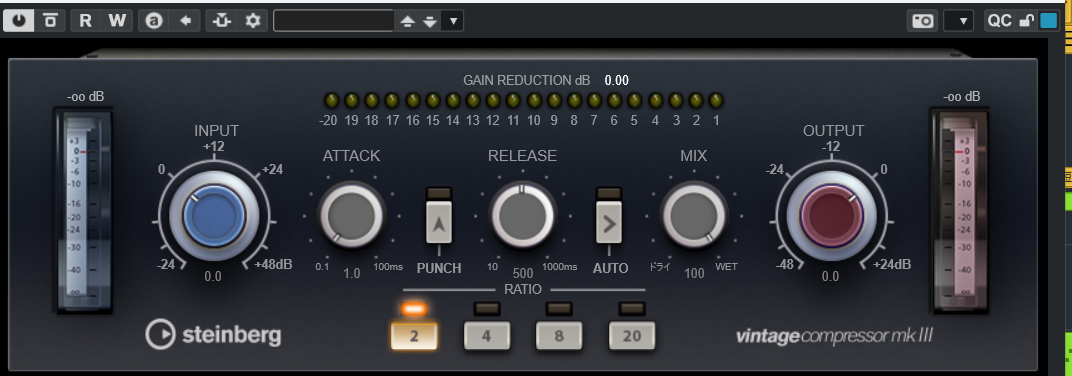Load previous preset with up arrow

click(407, 21)
